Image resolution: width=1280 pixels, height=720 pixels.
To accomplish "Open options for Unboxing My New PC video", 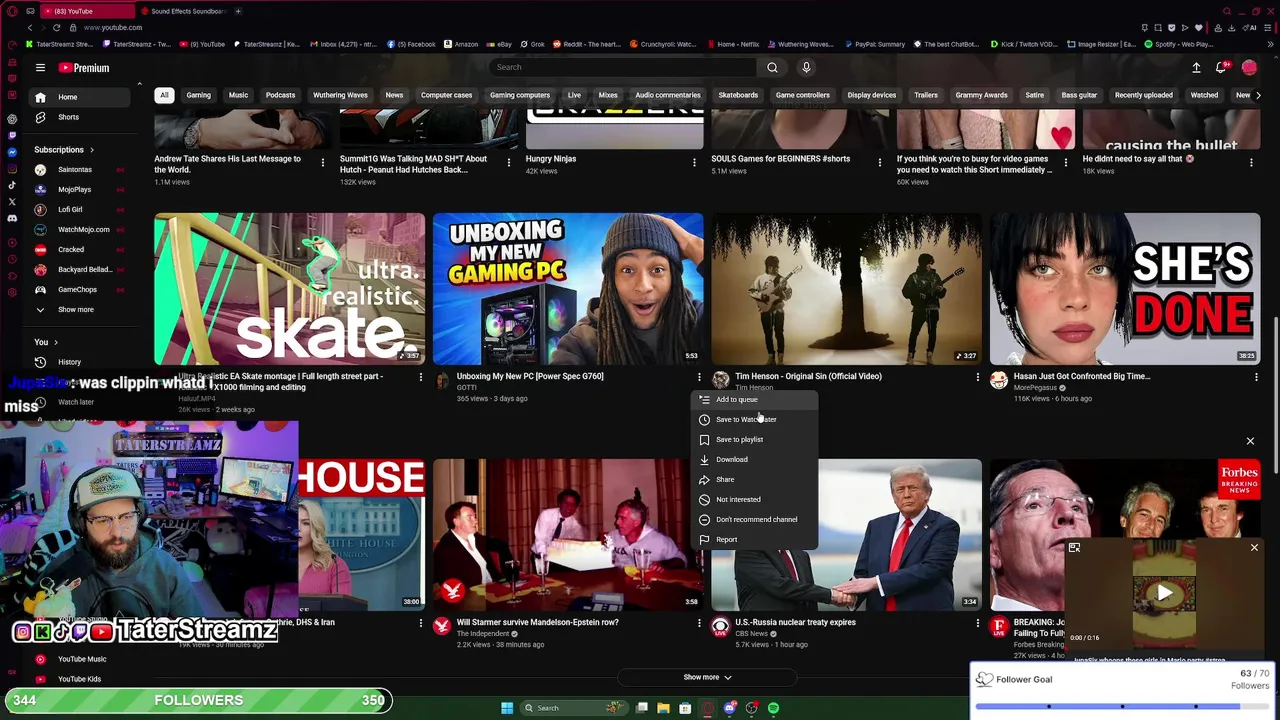I will [699, 377].
